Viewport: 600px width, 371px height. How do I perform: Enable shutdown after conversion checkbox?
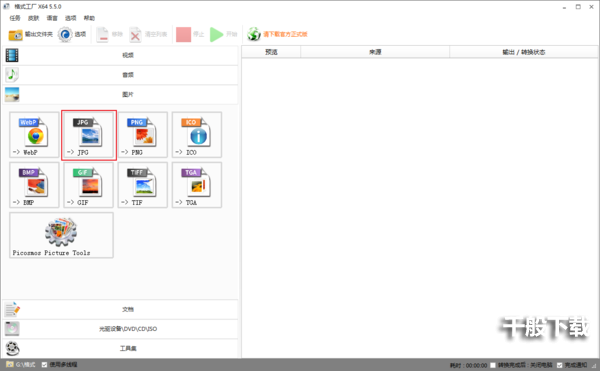tap(493, 365)
